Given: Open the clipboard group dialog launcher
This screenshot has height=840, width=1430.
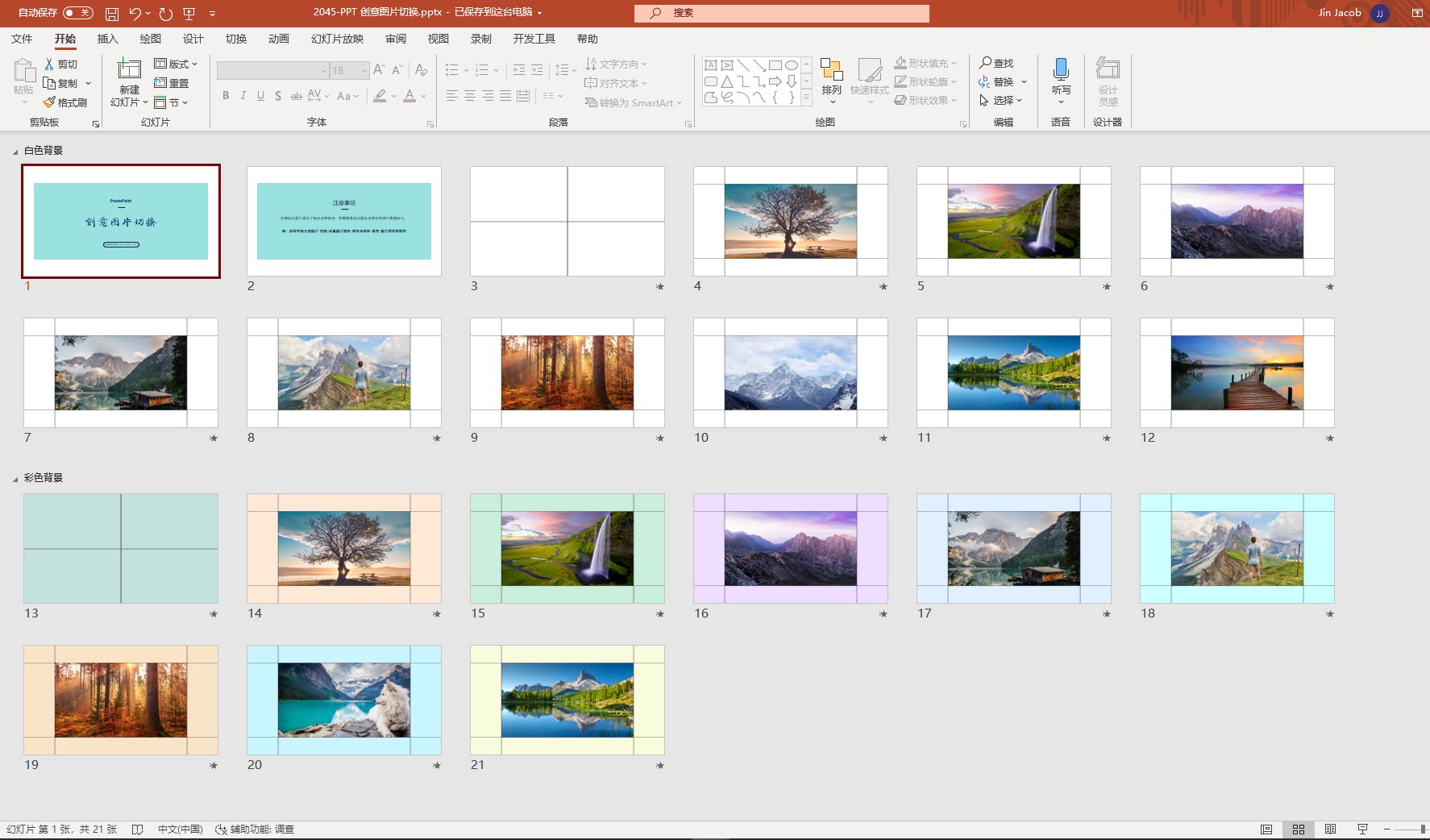Looking at the screenshot, I should click(x=96, y=124).
